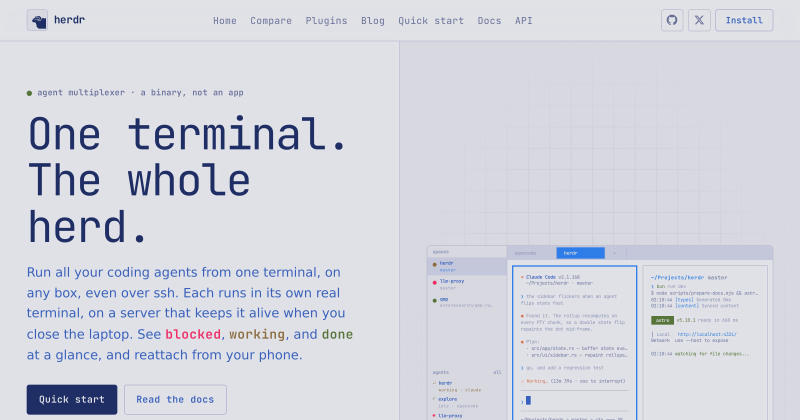Viewport: 800px width, 420px height.
Task: Click the terminal preview screenshot
Action: click(600, 333)
